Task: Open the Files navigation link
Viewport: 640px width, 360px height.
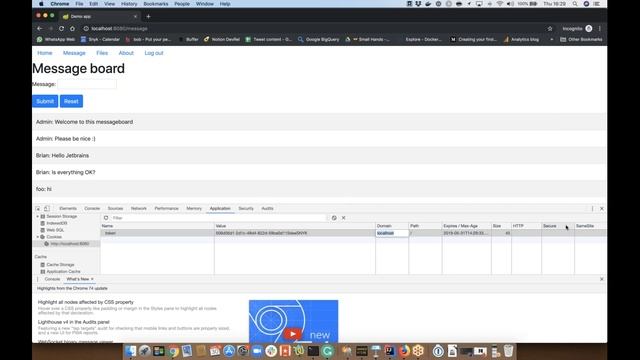Action: pos(102,53)
